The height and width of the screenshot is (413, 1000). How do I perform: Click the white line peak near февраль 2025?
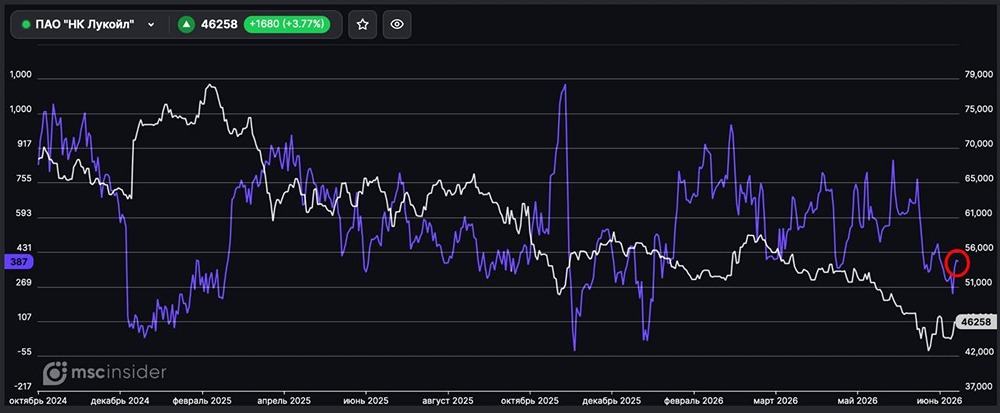point(210,85)
